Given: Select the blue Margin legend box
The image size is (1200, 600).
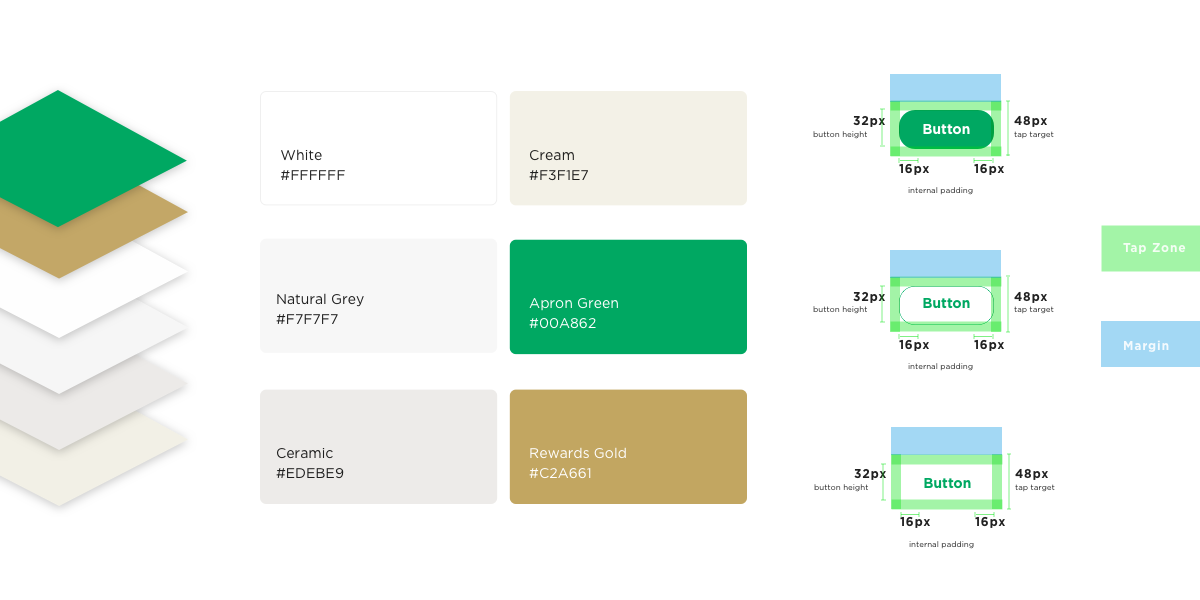Looking at the screenshot, I should coord(1150,344).
